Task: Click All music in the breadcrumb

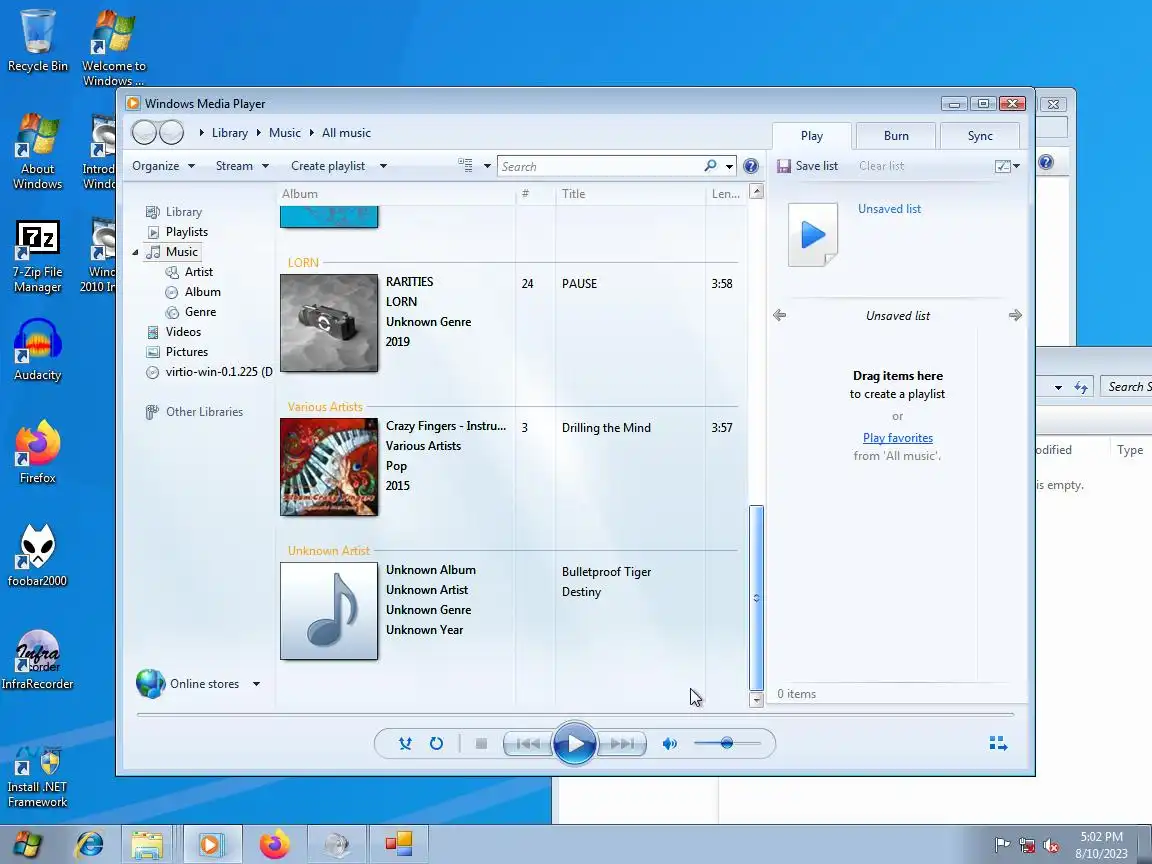Action: pos(346,133)
